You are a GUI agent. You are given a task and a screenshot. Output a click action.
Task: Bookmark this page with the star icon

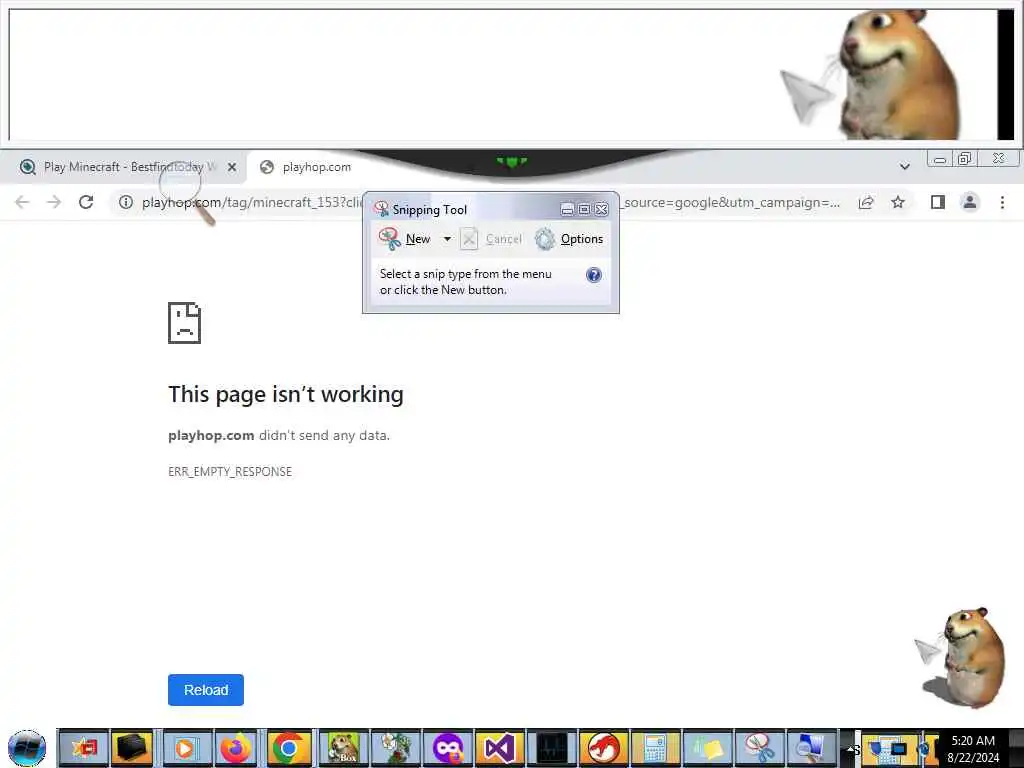click(x=898, y=202)
